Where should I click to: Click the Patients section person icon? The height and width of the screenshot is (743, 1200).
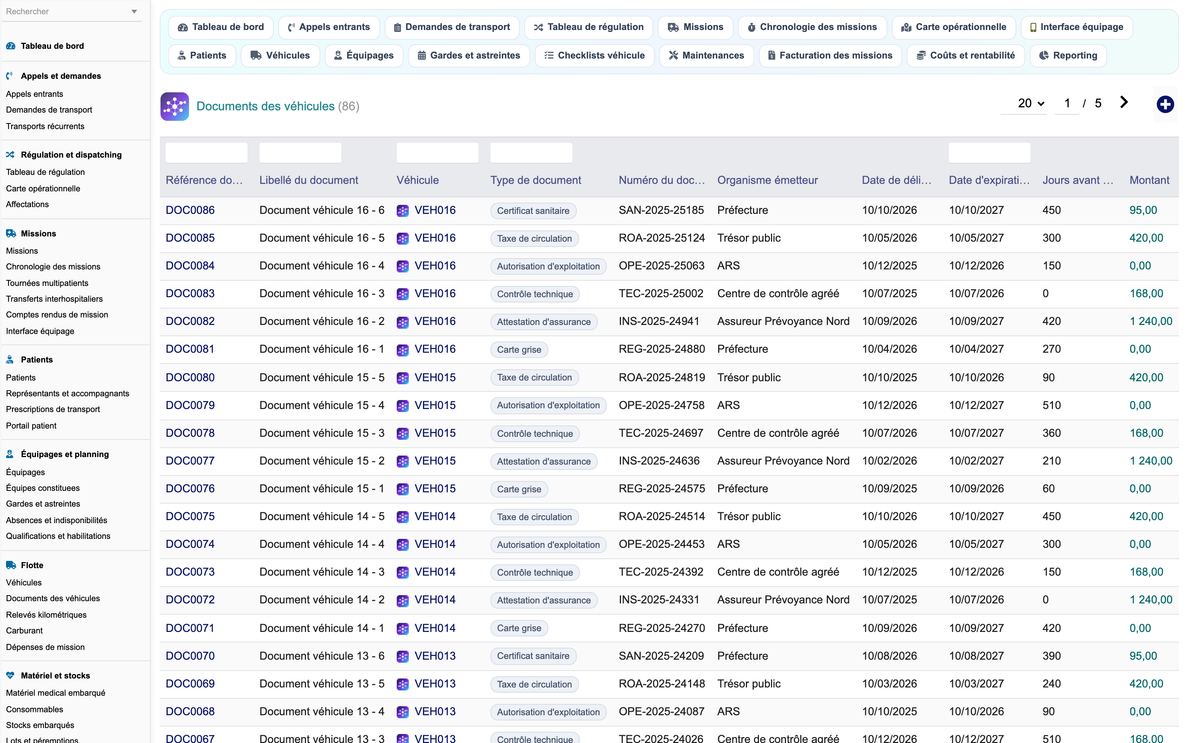(11, 360)
